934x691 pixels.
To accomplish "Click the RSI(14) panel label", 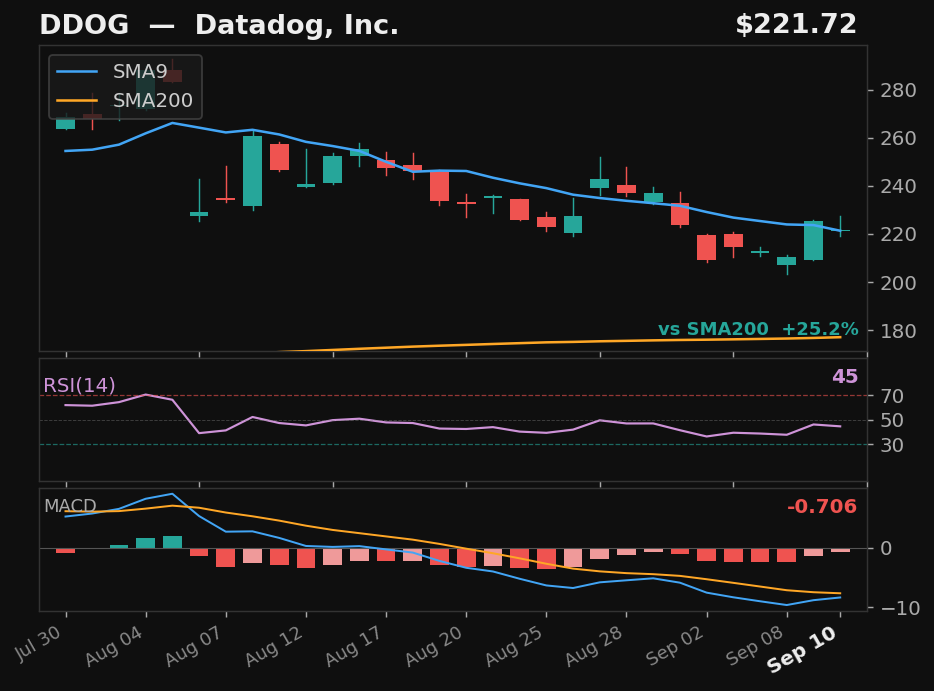I will [x=79, y=385].
